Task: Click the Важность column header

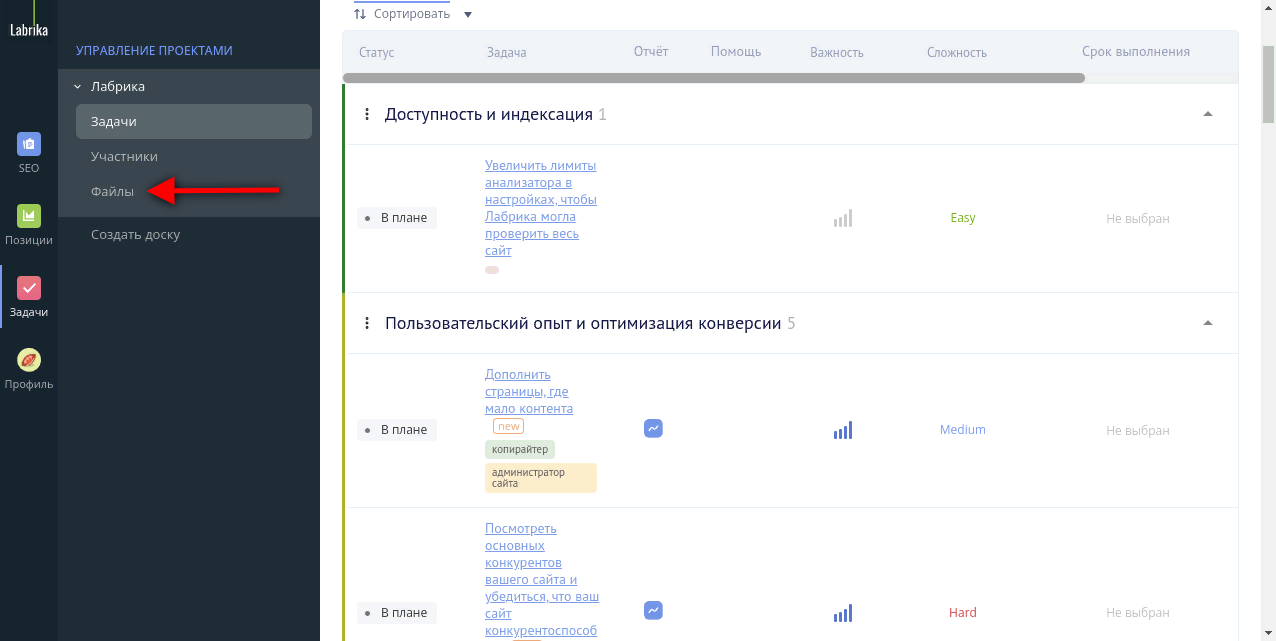Action: 837,52
